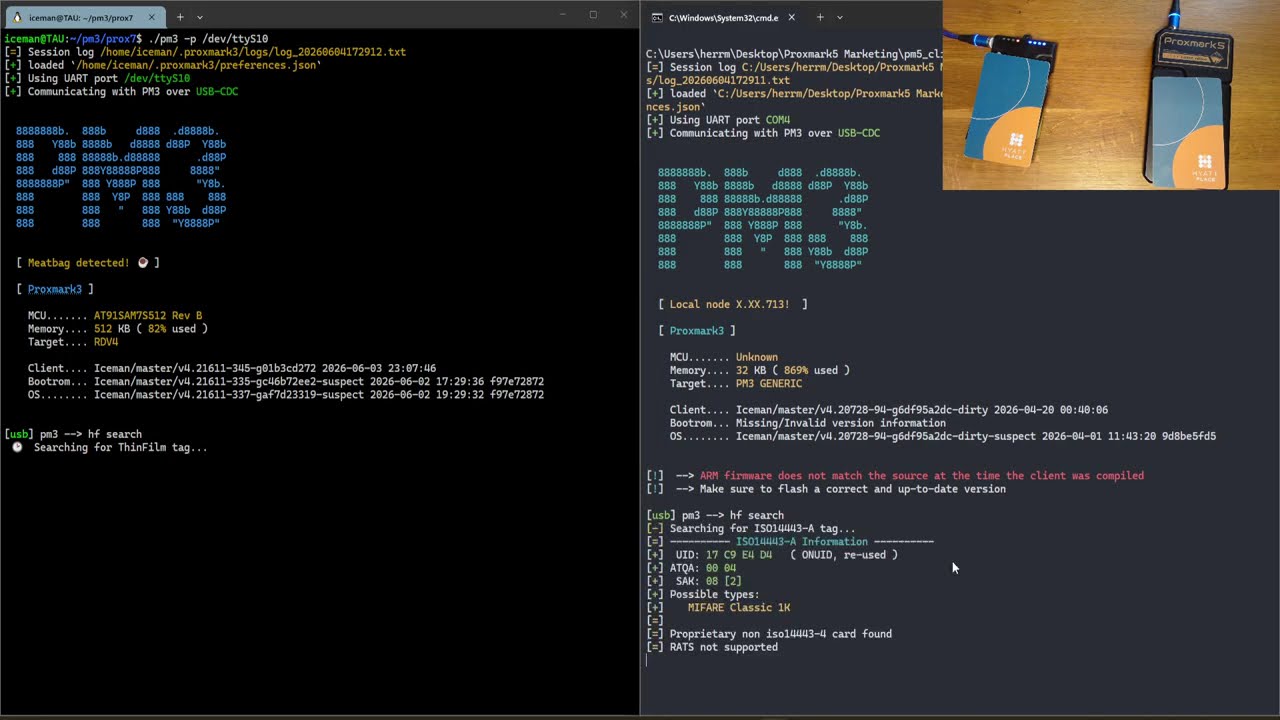Click the Client version line with g01b3cd272
This screenshot has height=720, width=1280.
pos(232,368)
